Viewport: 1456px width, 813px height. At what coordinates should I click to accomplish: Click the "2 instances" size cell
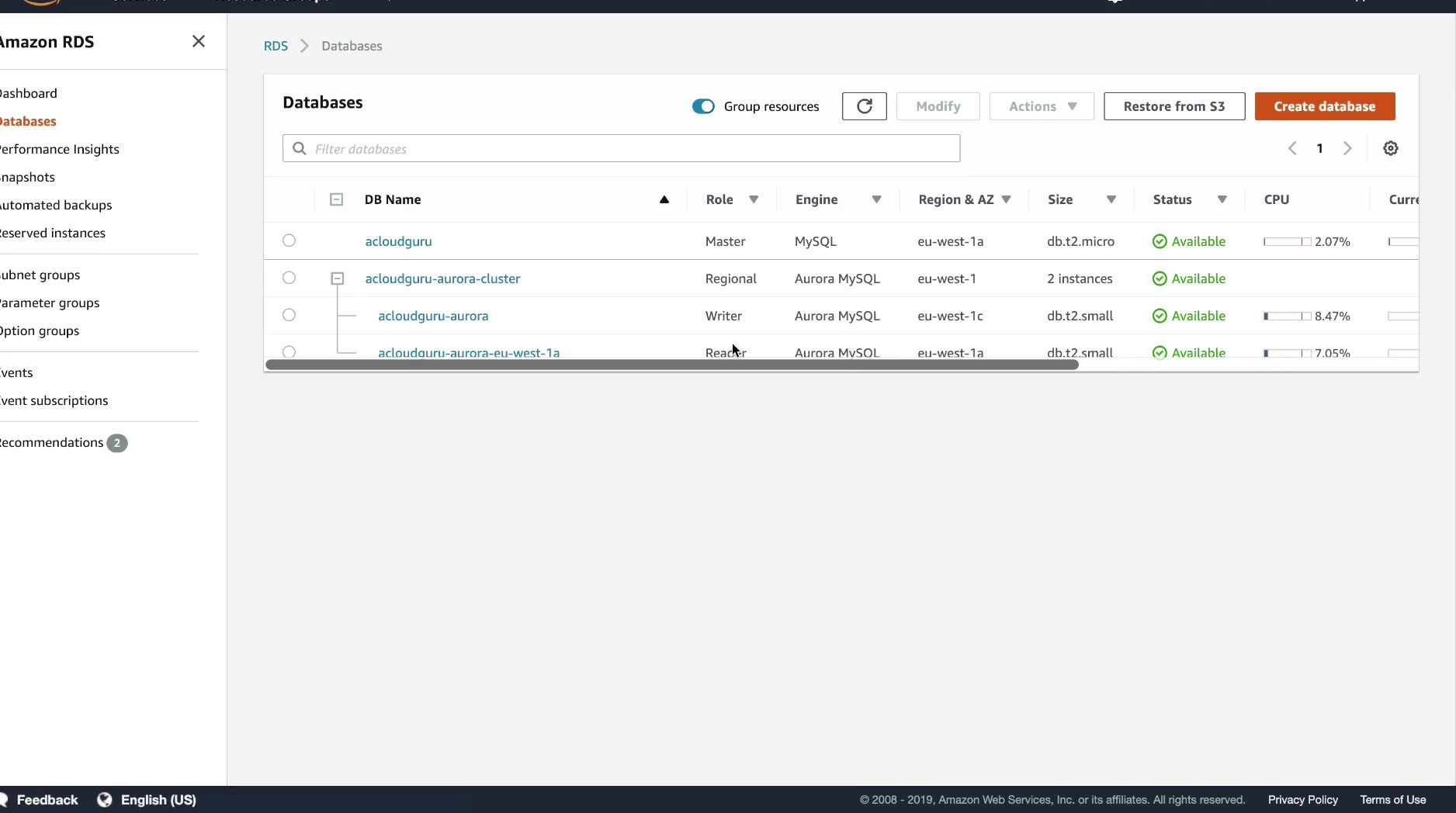tap(1080, 278)
